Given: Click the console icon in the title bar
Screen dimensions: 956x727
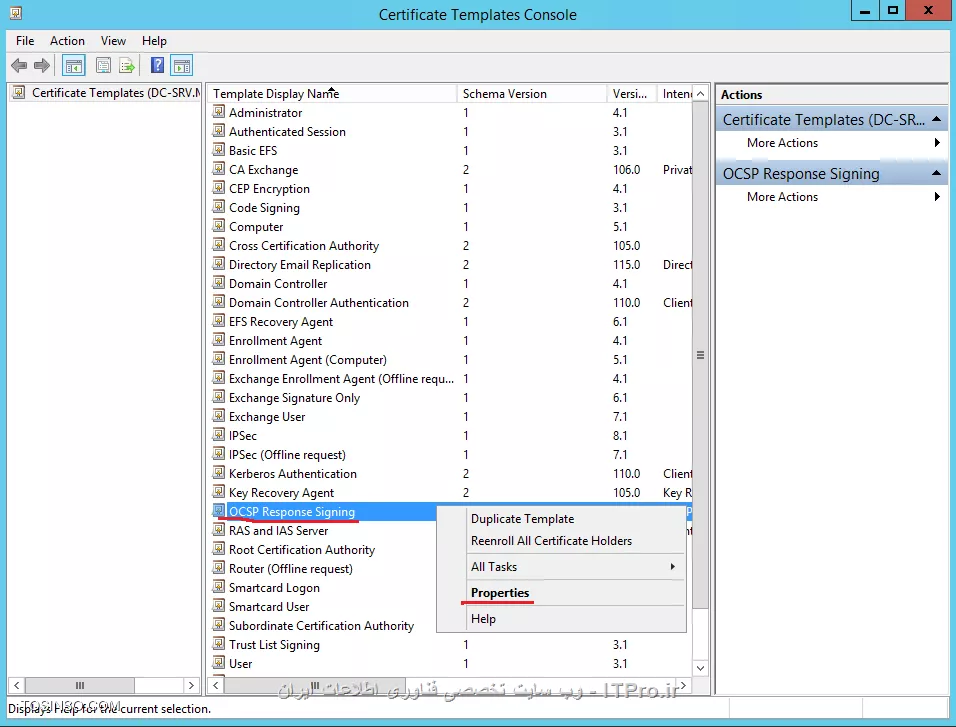Looking at the screenshot, I should [x=16, y=13].
